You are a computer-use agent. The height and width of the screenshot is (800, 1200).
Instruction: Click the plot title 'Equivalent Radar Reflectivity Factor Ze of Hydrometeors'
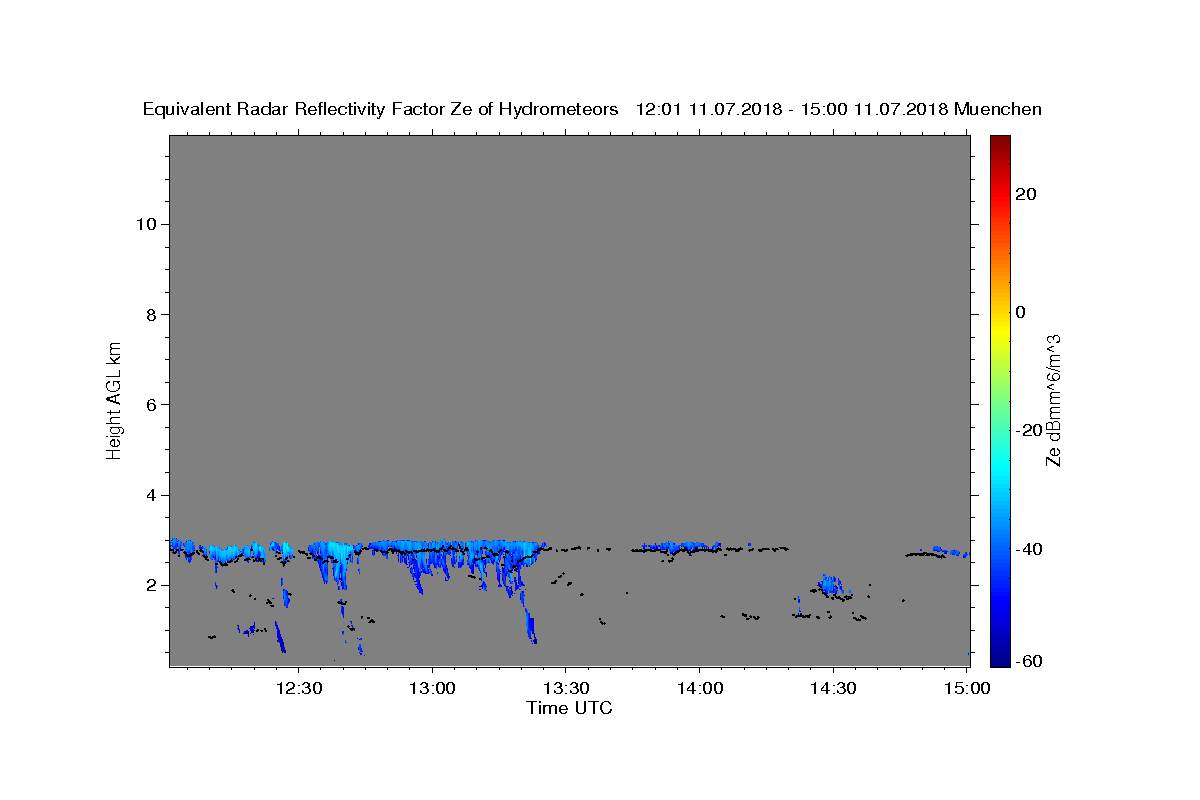(x=381, y=109)
